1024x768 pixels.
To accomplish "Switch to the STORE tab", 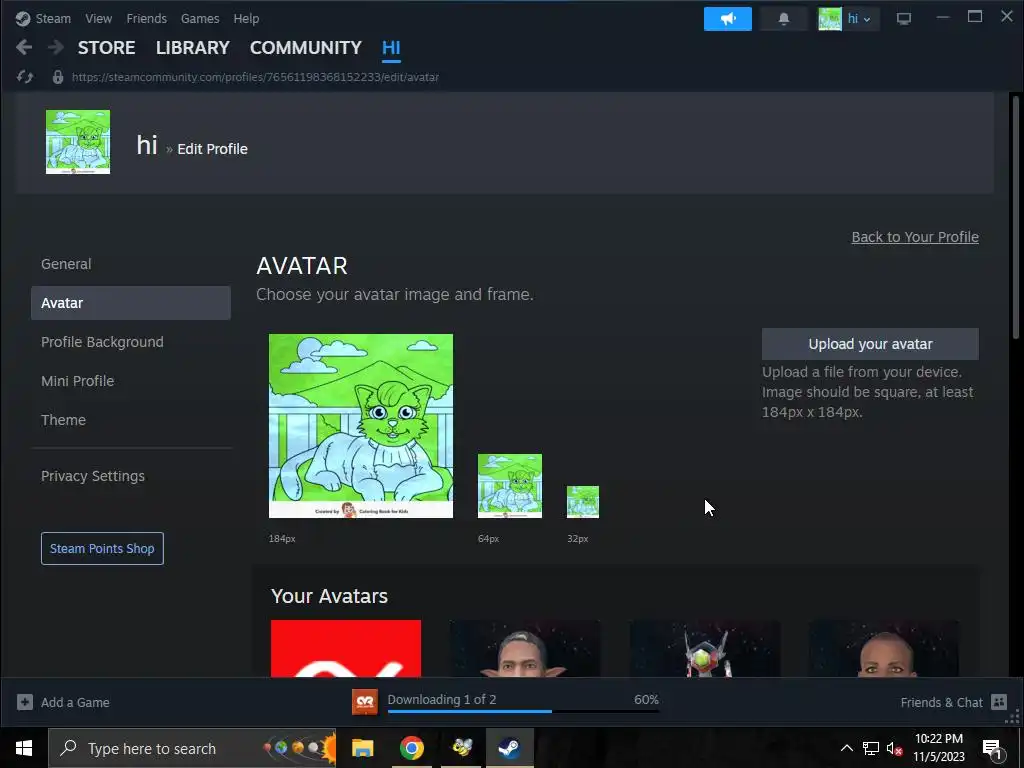I will 106,48.
